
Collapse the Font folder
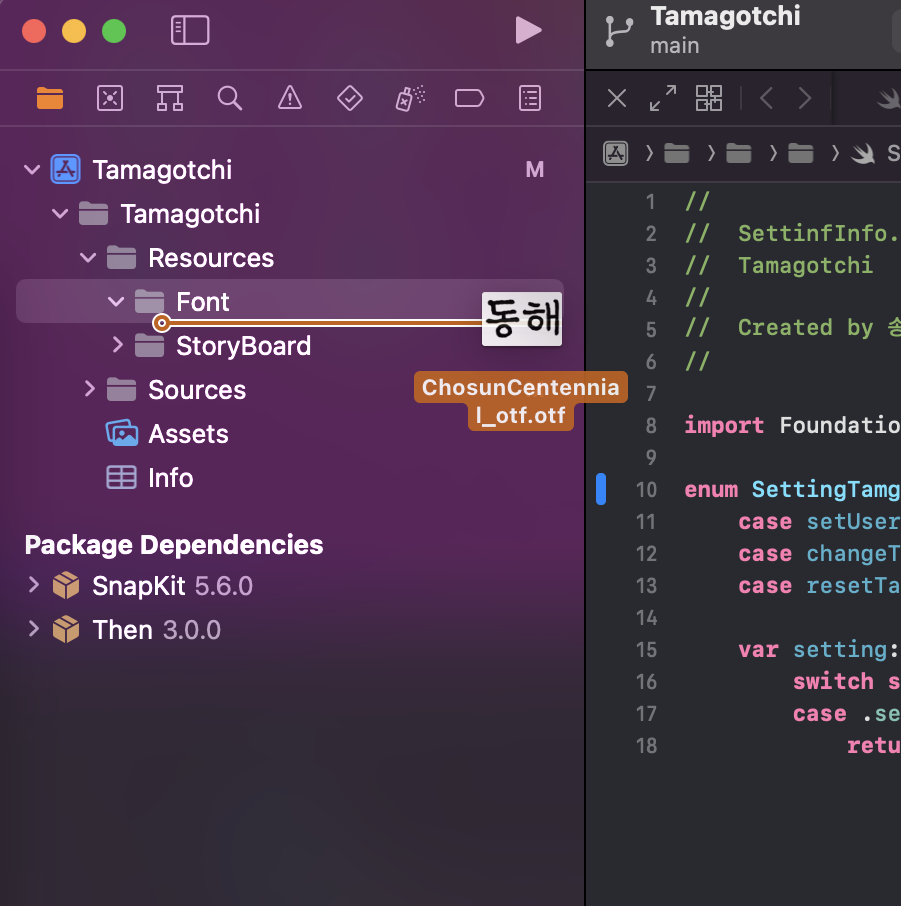pyautogui.click(x=116, y=302)
